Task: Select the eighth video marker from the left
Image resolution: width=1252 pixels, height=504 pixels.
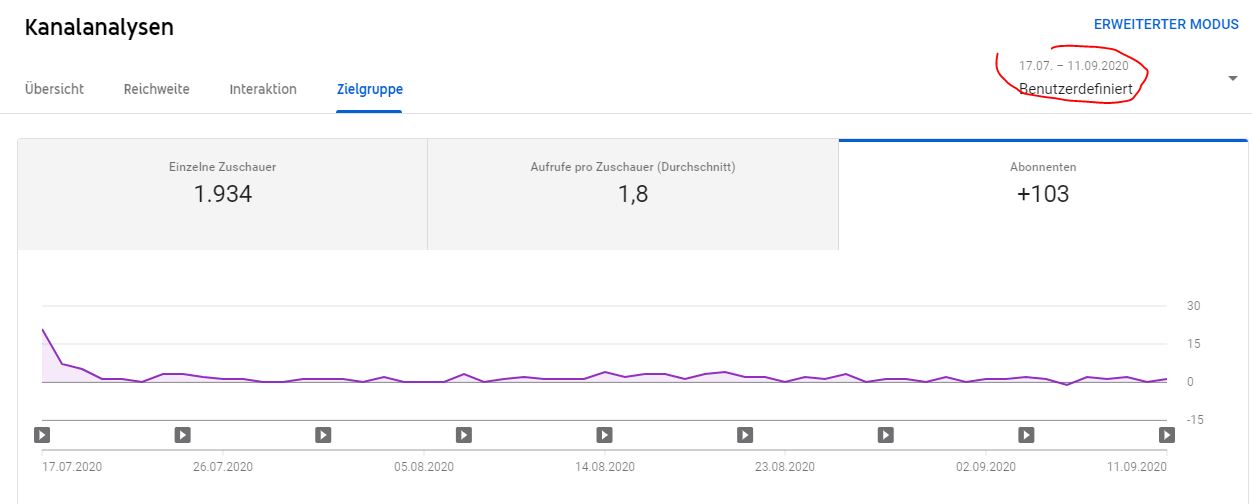Action: 1026,435
